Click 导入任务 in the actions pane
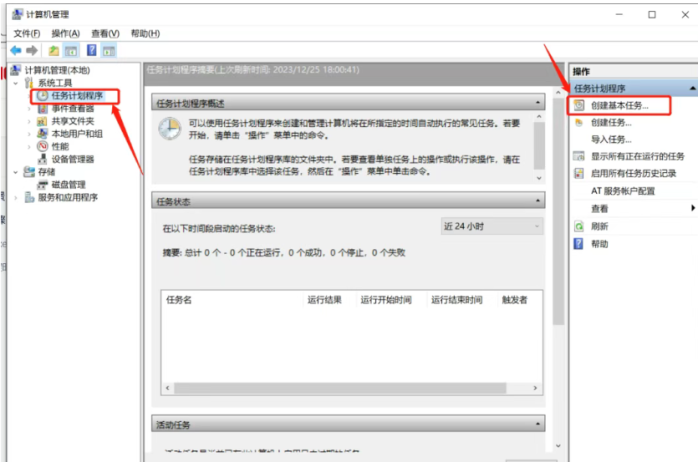Screen dimensions: 698x462 (612, 139)
